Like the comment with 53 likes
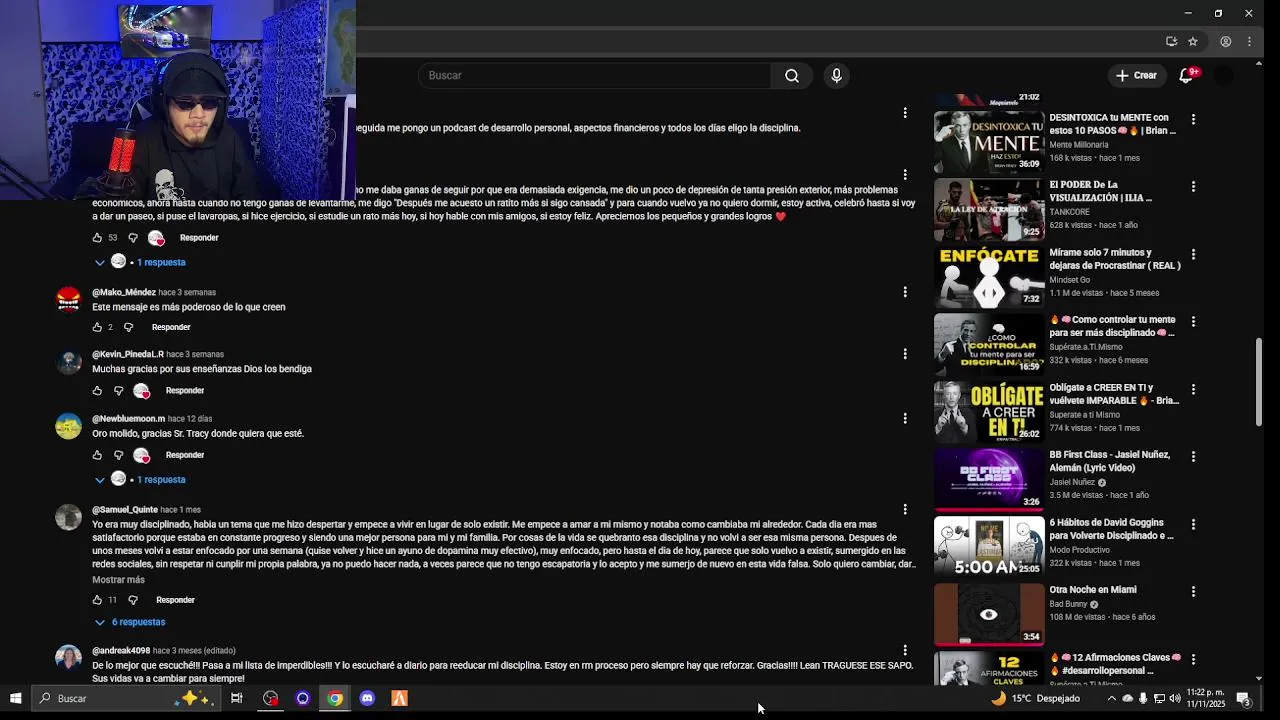Screen dimensions: 1280x720 pyautogui.click(x=97, y=238)
